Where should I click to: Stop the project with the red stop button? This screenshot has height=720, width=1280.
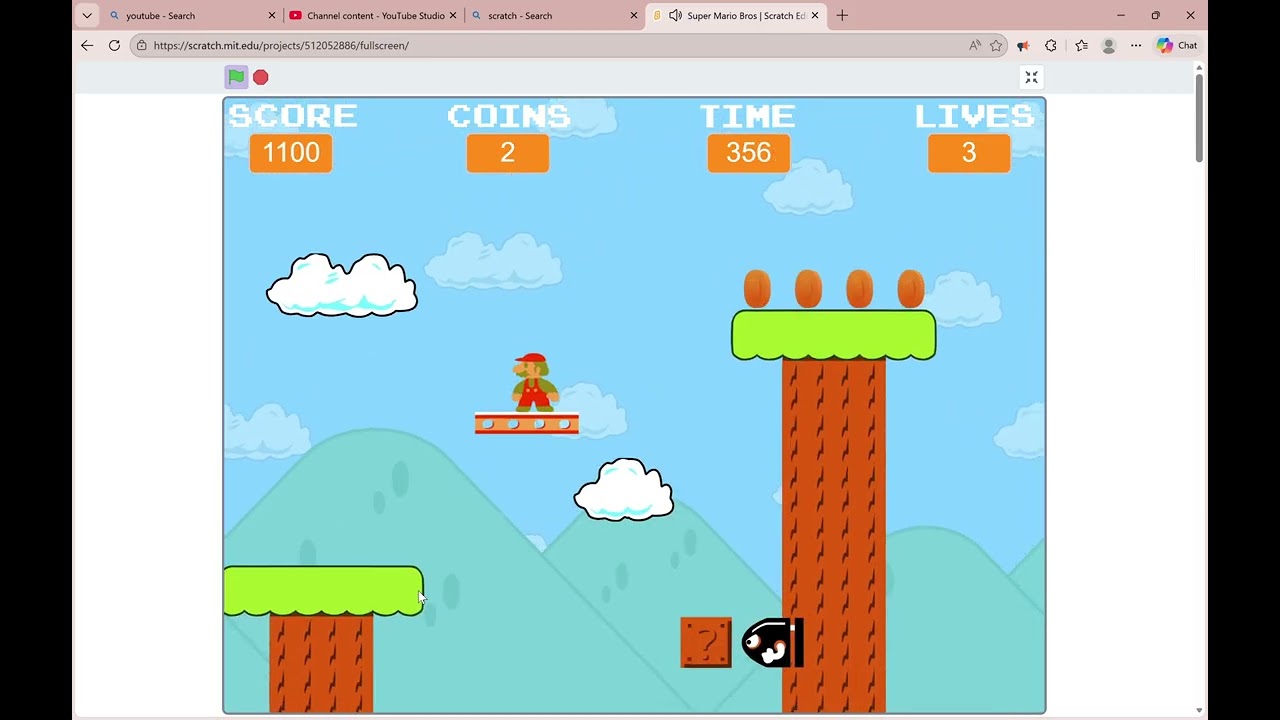[x=261, y=77]
